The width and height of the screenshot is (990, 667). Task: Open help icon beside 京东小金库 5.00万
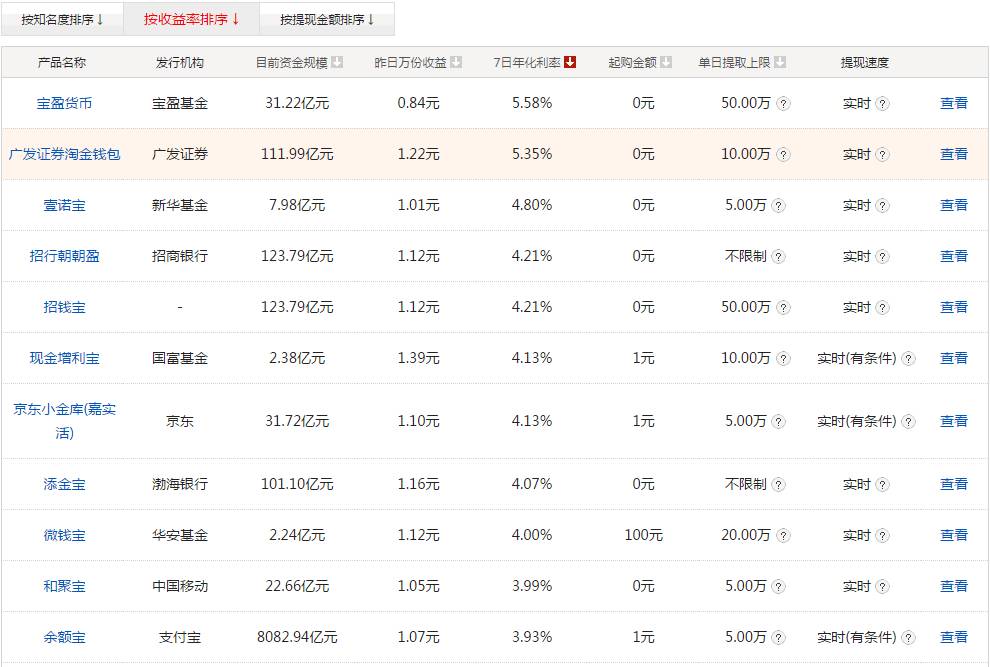[778, 421]
